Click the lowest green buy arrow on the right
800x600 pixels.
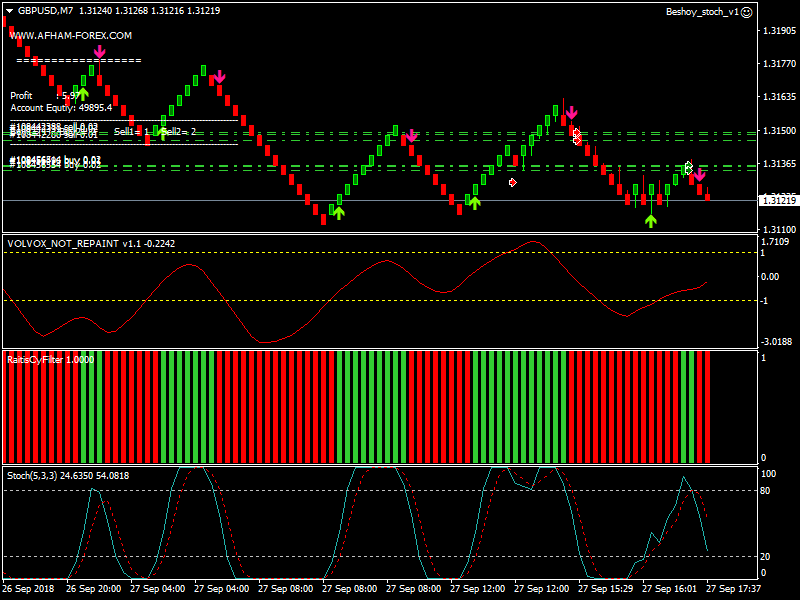[651, 220]
